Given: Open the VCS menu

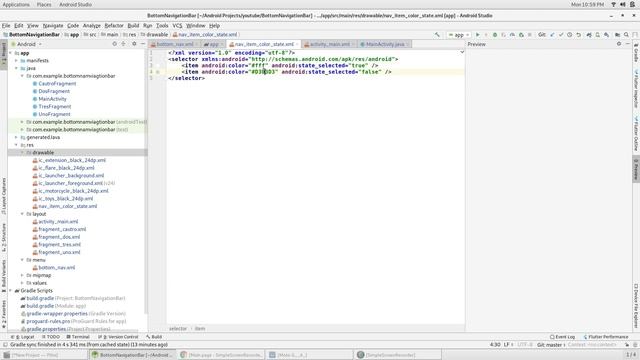Looking at the screenshot, I should point(177,25).
